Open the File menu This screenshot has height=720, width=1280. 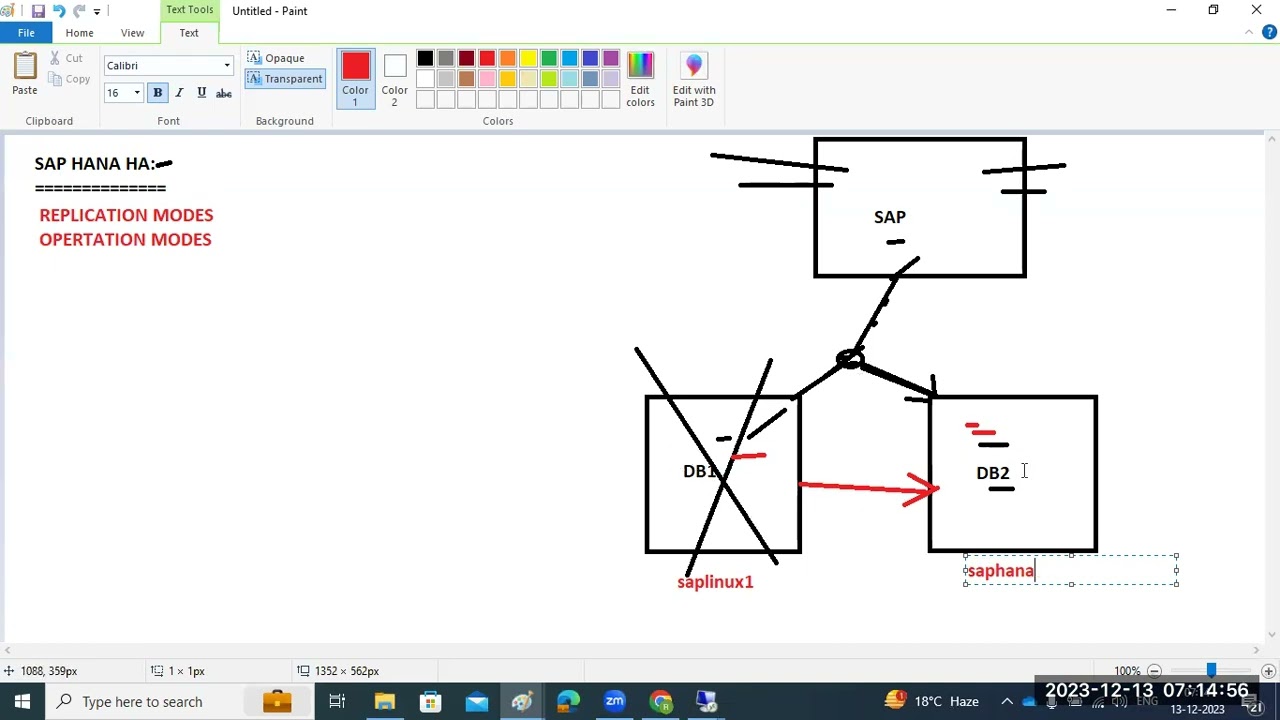click(26, 33)
